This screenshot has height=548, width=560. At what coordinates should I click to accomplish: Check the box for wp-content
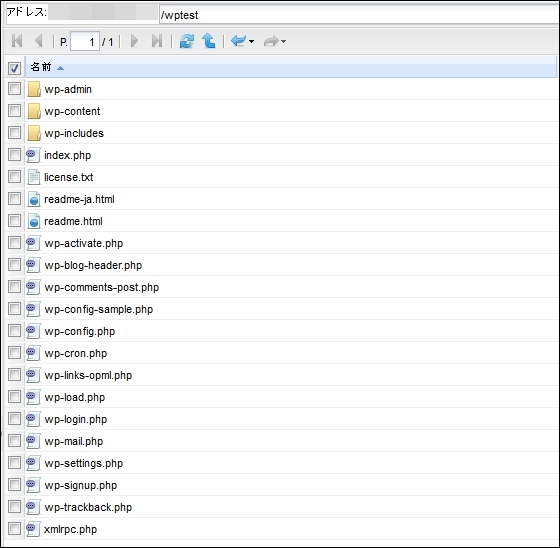pos(14,111)
